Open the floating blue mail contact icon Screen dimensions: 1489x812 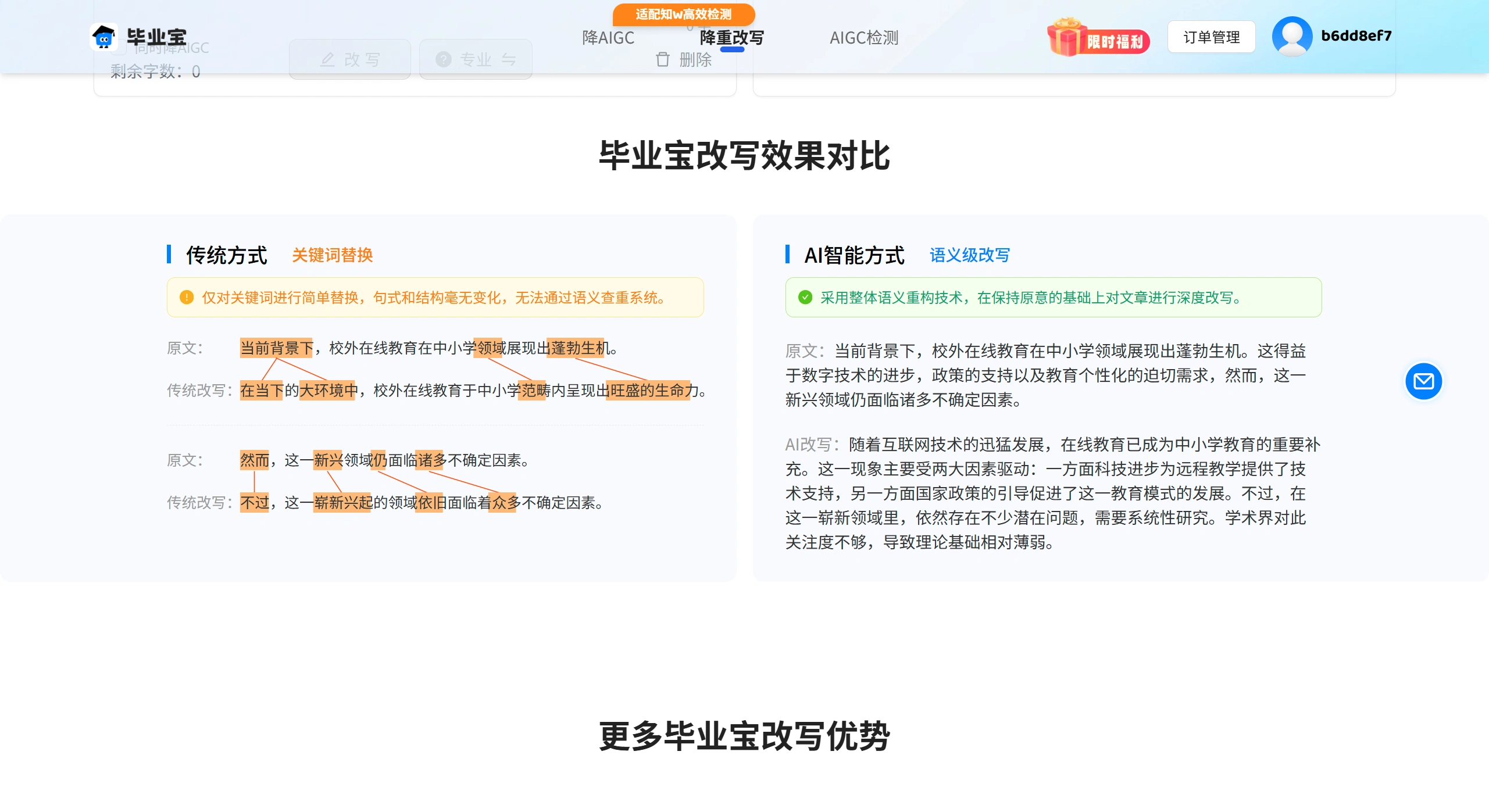click(1423, 381)
